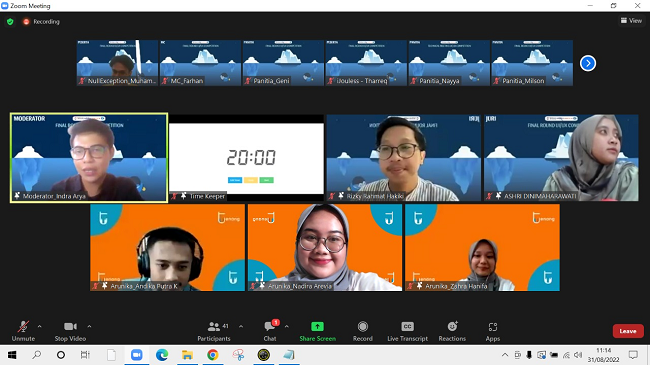The image size is (650, 365).
Task: Toggle Stop Video camera button
Action: click(70, 331)
